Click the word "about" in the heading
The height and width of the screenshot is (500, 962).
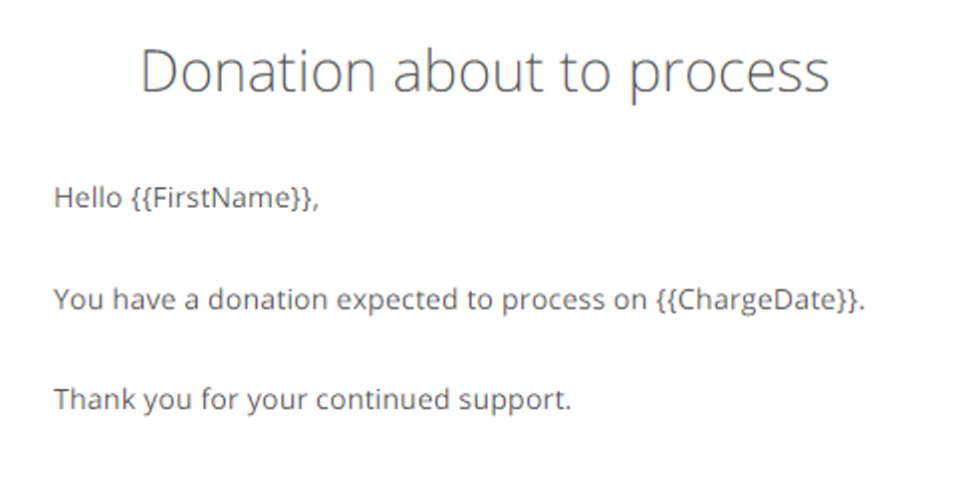tap(469, 71)
